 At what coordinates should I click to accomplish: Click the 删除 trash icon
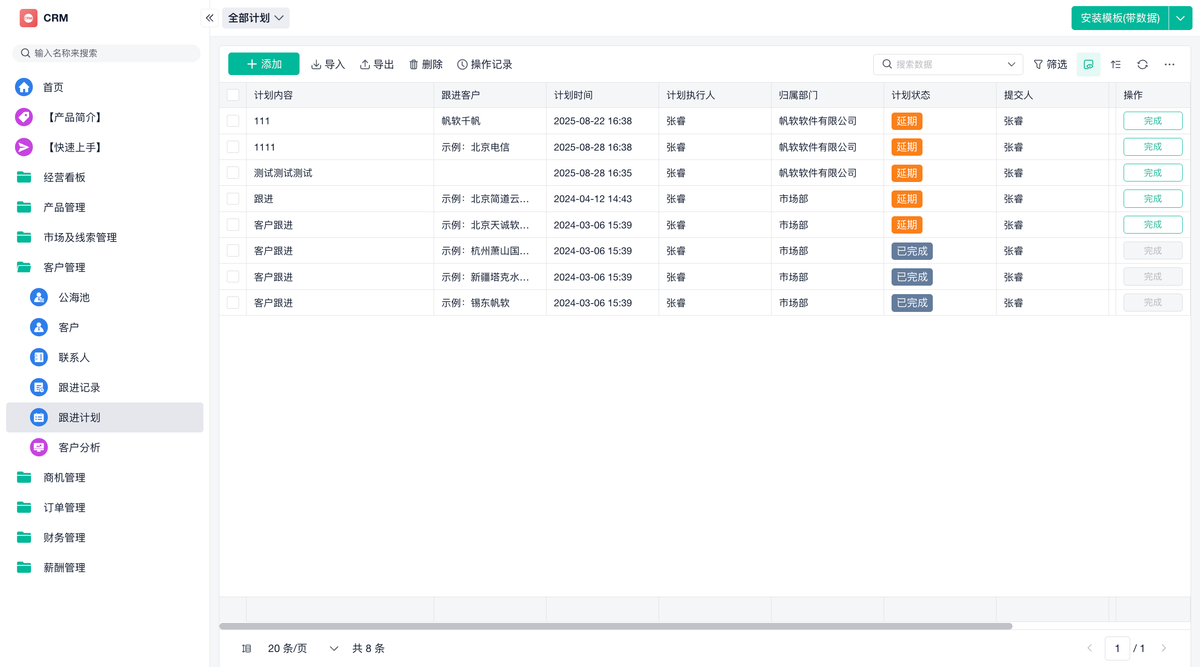click(x=414, y=64)
